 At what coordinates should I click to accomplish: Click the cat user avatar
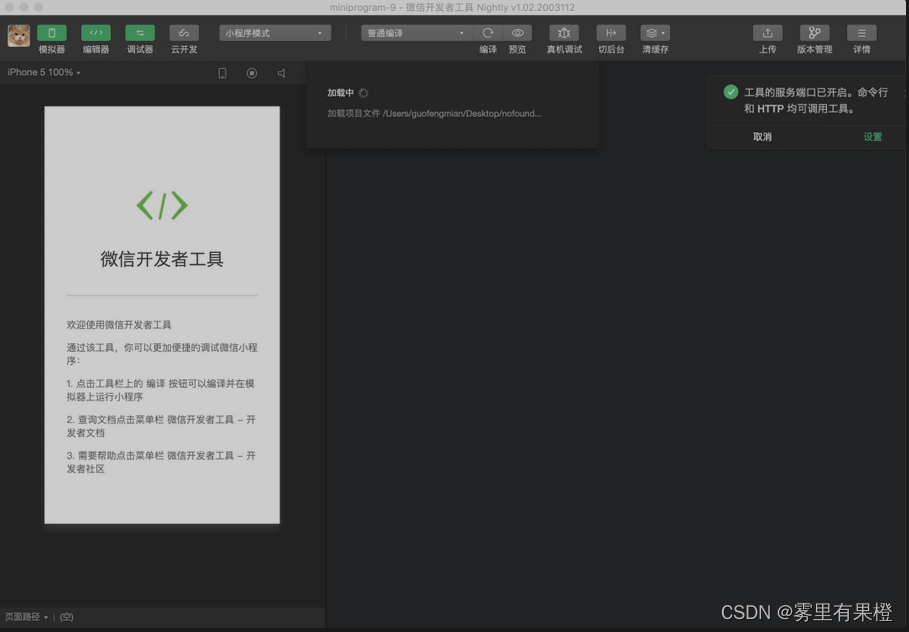(x=19, y=36)
